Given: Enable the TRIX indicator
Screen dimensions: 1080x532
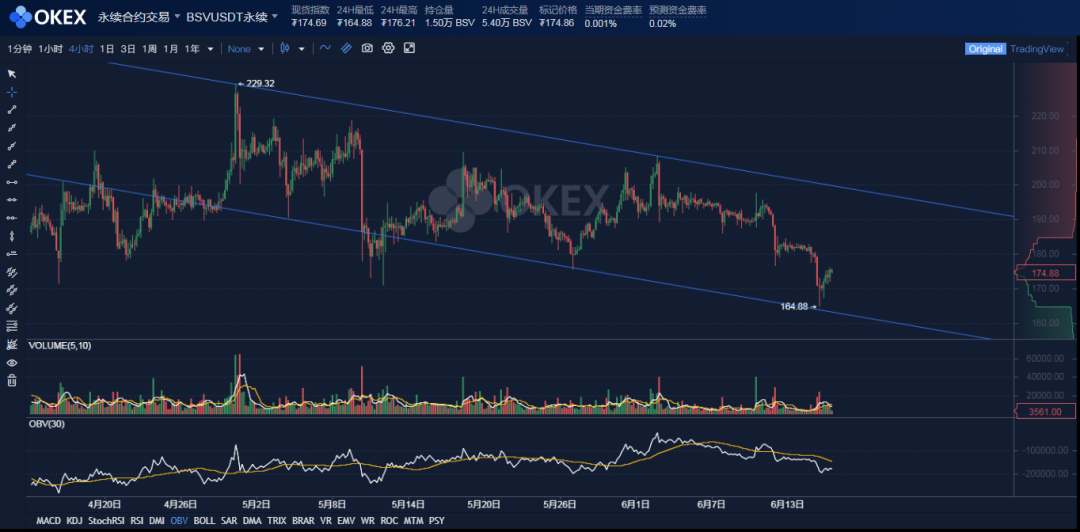Looking at the screenshot, I should click(x=277, y=521).
